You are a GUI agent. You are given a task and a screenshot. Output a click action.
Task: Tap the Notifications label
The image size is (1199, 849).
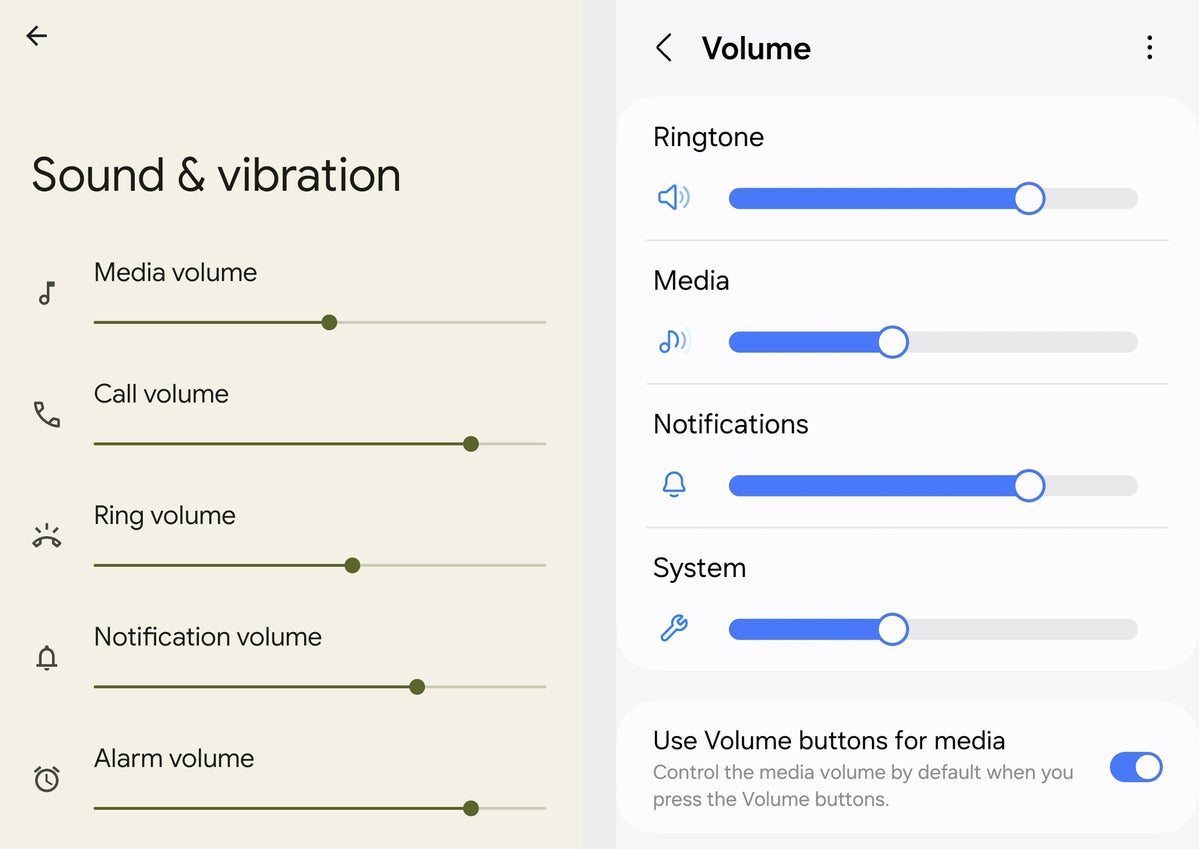click(730, 424)
